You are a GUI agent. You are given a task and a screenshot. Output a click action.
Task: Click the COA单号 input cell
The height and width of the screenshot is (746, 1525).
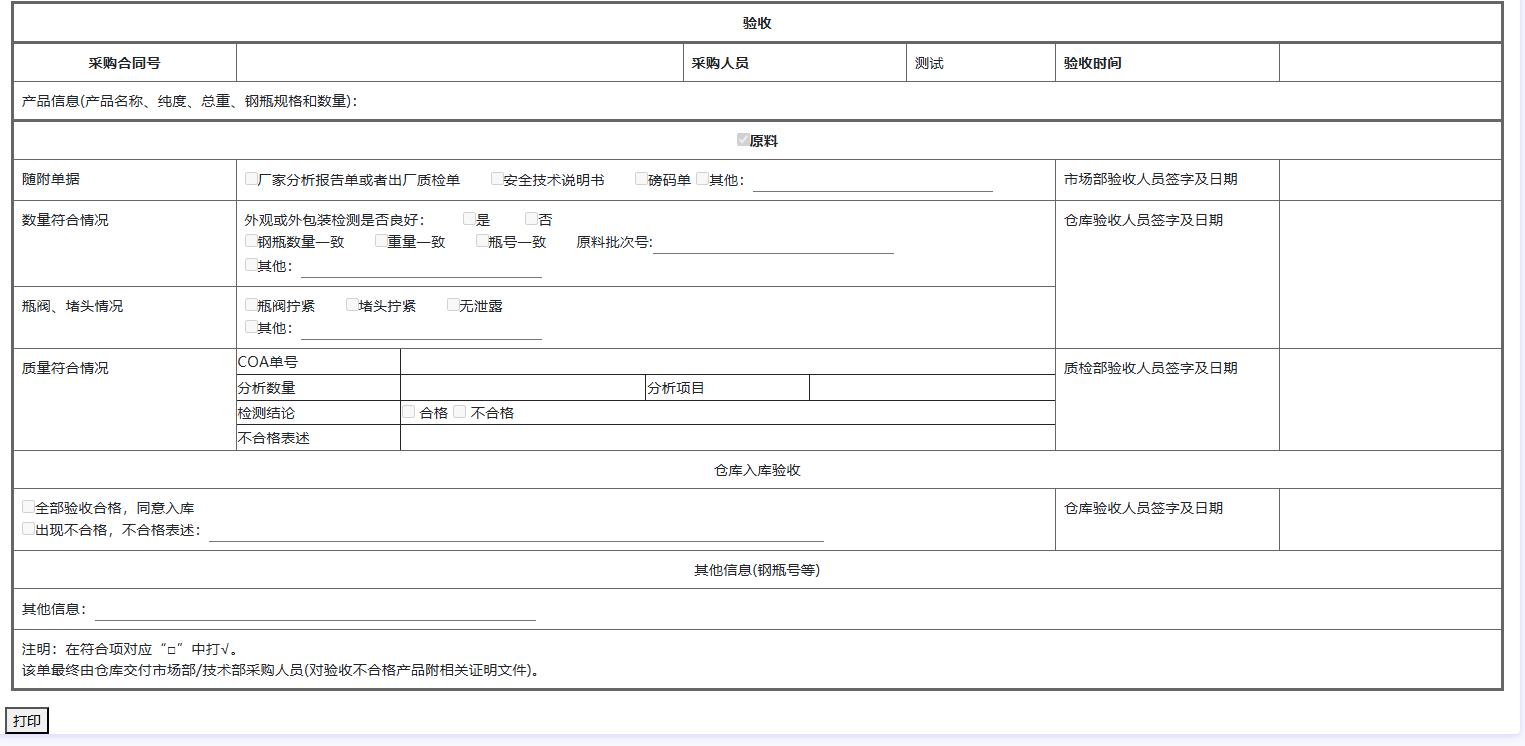tap(727, 362)
